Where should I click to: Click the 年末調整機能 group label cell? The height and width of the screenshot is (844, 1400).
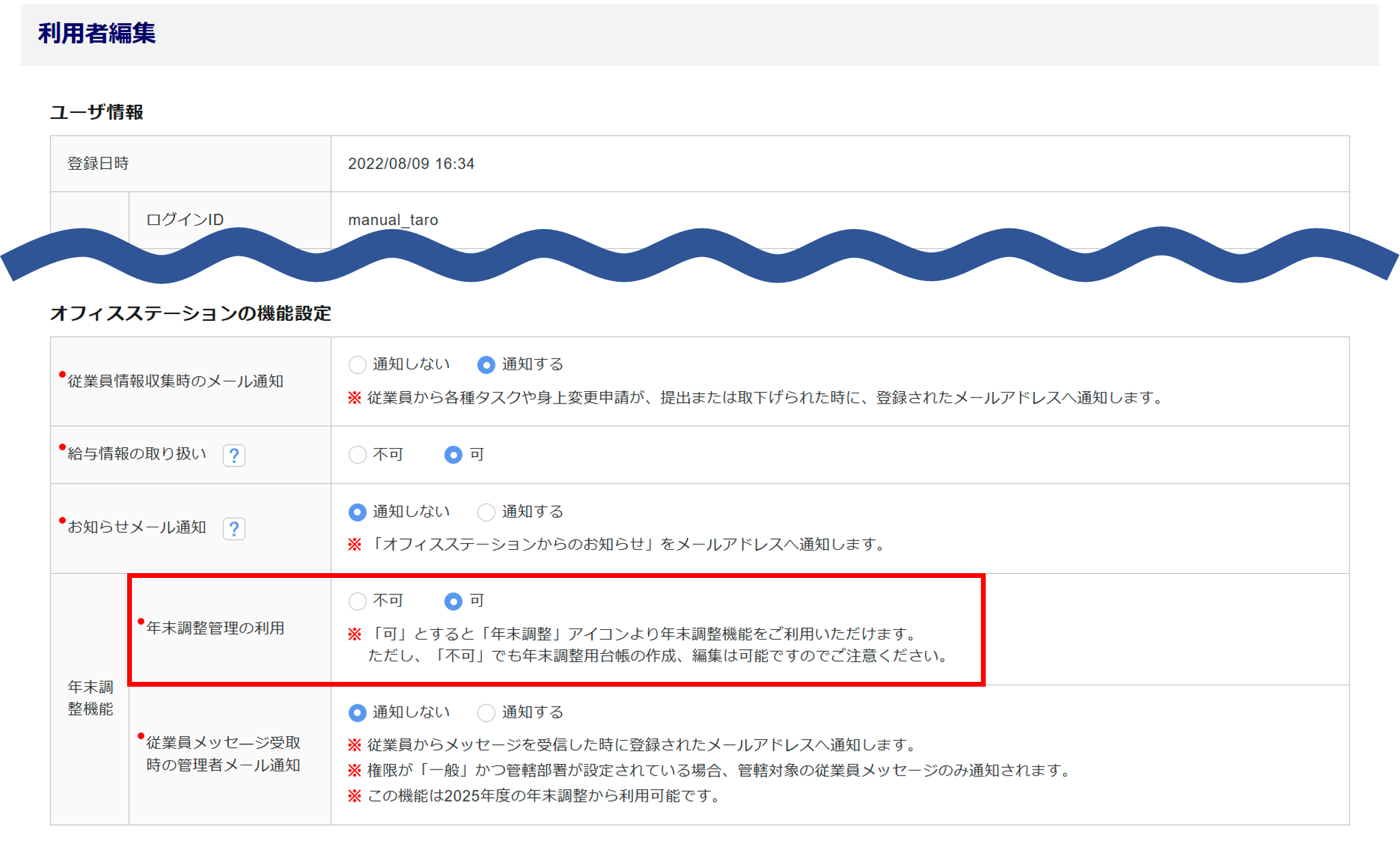pyautogui.click(x=90, y=698)
